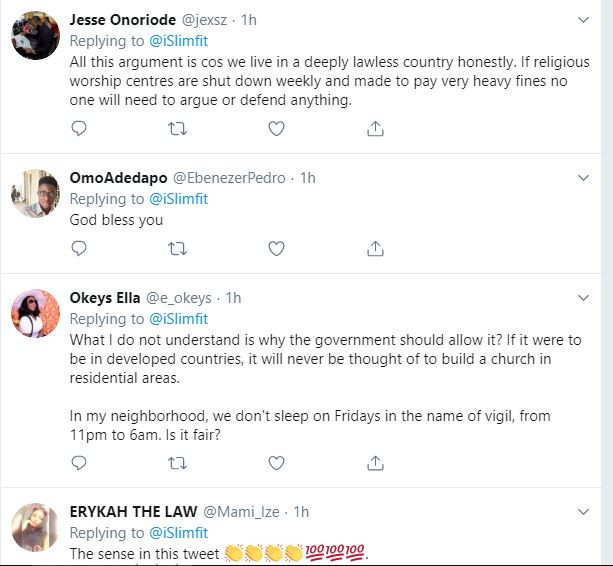
Task: Reply to Jesse Onoriode's tweet
Action: coord(79,128)
